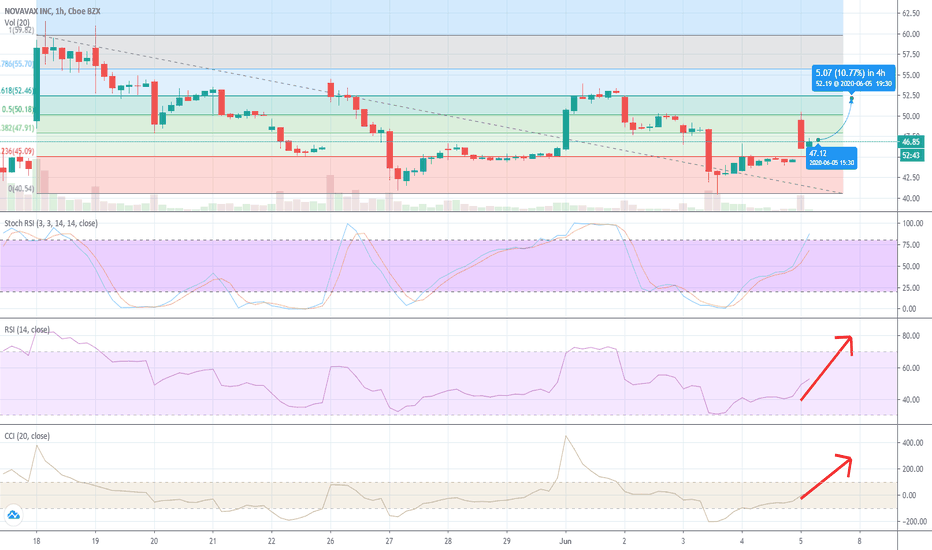Click date 27 on the time axis
The image size is (932, 550).
click(389, 541)
